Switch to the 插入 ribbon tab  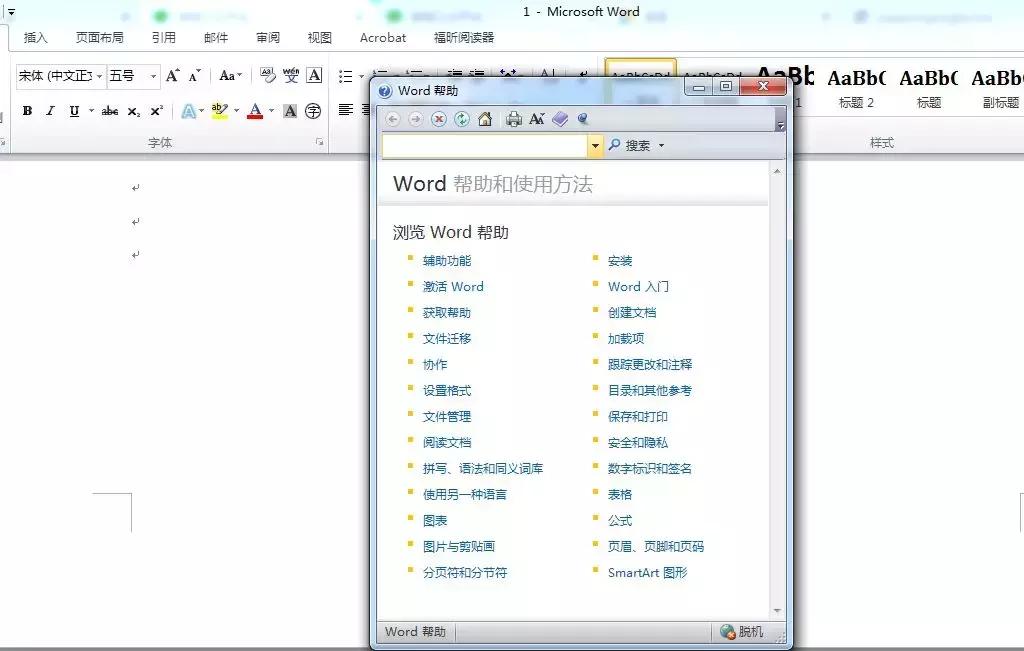(36, 37)
